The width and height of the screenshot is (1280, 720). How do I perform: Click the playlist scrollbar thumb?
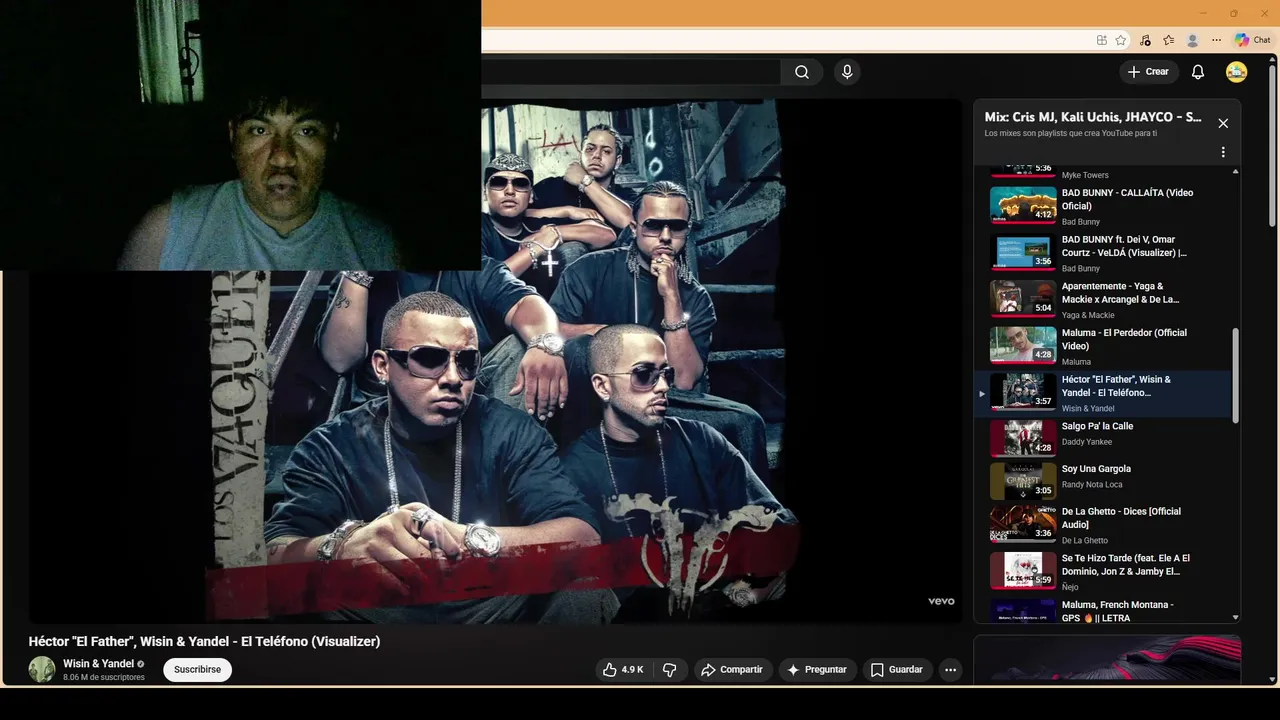1235,375
